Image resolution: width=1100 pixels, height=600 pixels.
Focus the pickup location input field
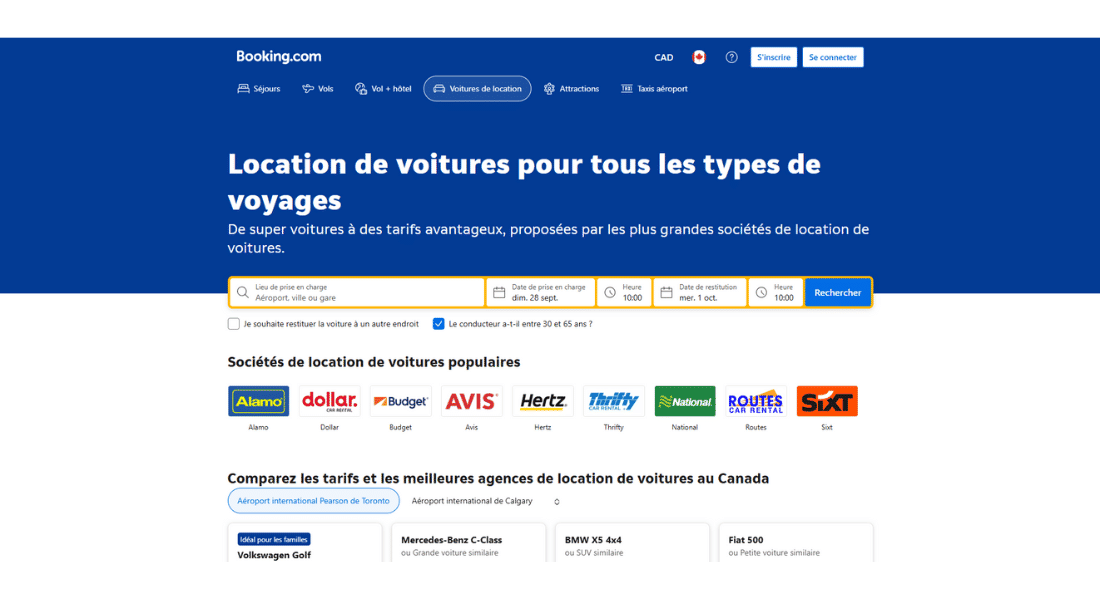tap(365, 292)
